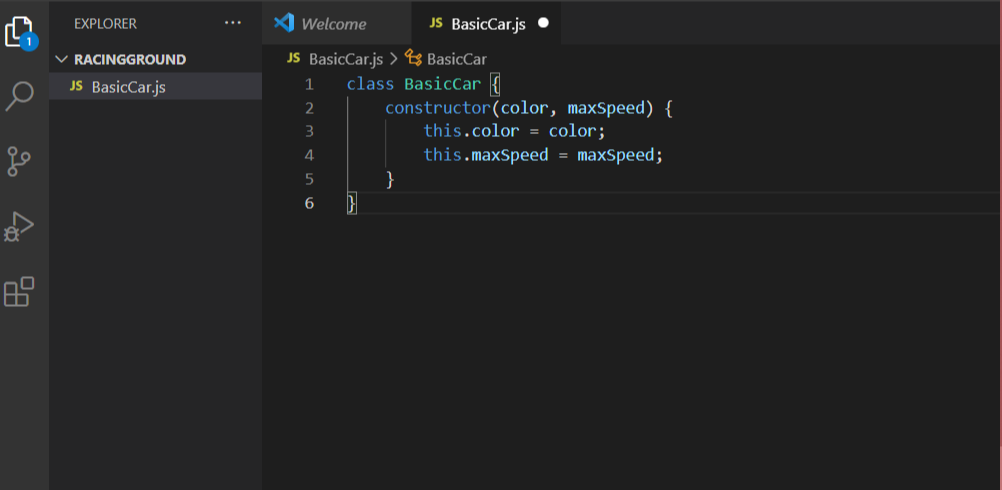Click the JS icon beside BasicCar.js in explorer
The image size is (1002, 490).
click(x=76, y=86)
